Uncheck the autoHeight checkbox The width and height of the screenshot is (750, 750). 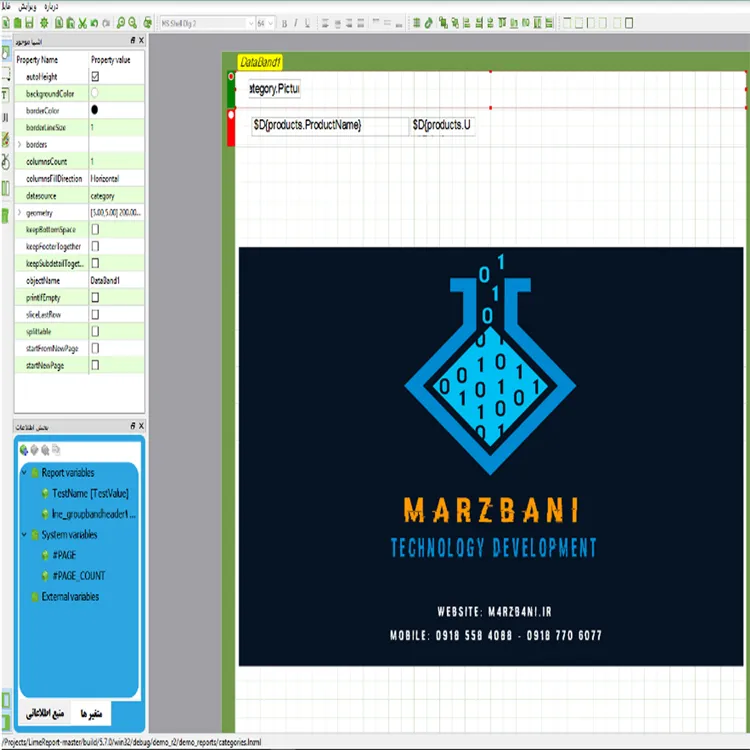[x=96, y=76]
